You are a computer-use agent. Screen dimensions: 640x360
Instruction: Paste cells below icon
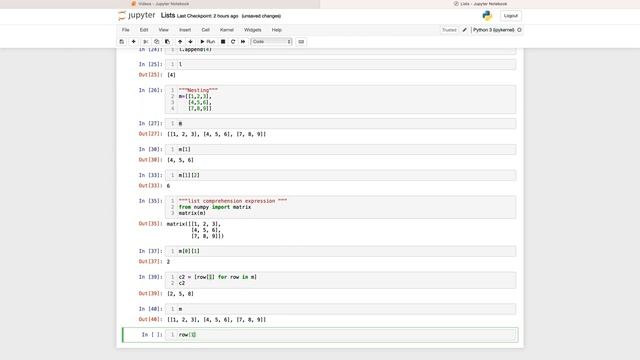coord(167,42)
